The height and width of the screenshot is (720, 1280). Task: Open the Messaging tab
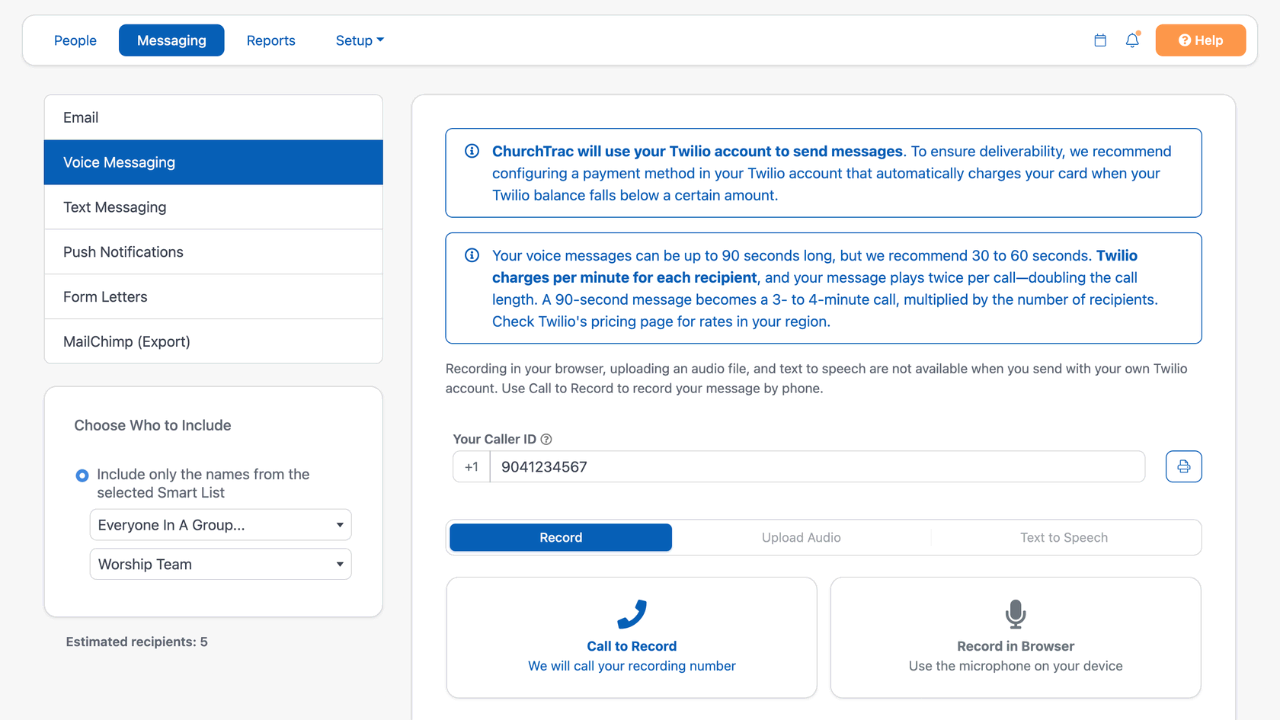(x=172, y=41)
